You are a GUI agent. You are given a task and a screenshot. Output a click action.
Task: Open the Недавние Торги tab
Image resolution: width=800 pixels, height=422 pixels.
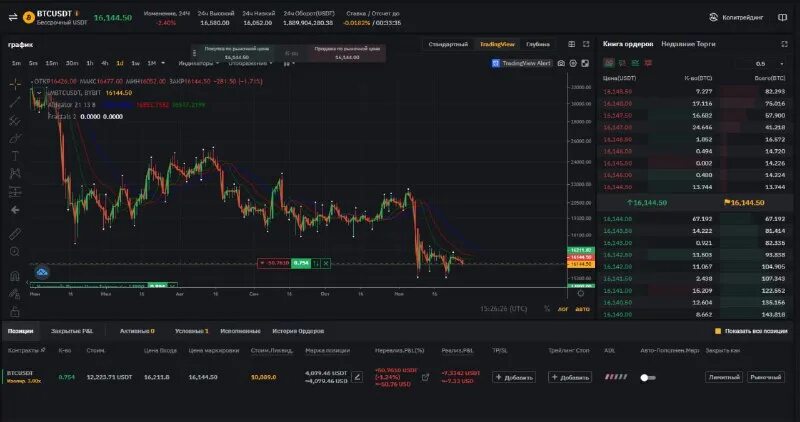(688, 44)
